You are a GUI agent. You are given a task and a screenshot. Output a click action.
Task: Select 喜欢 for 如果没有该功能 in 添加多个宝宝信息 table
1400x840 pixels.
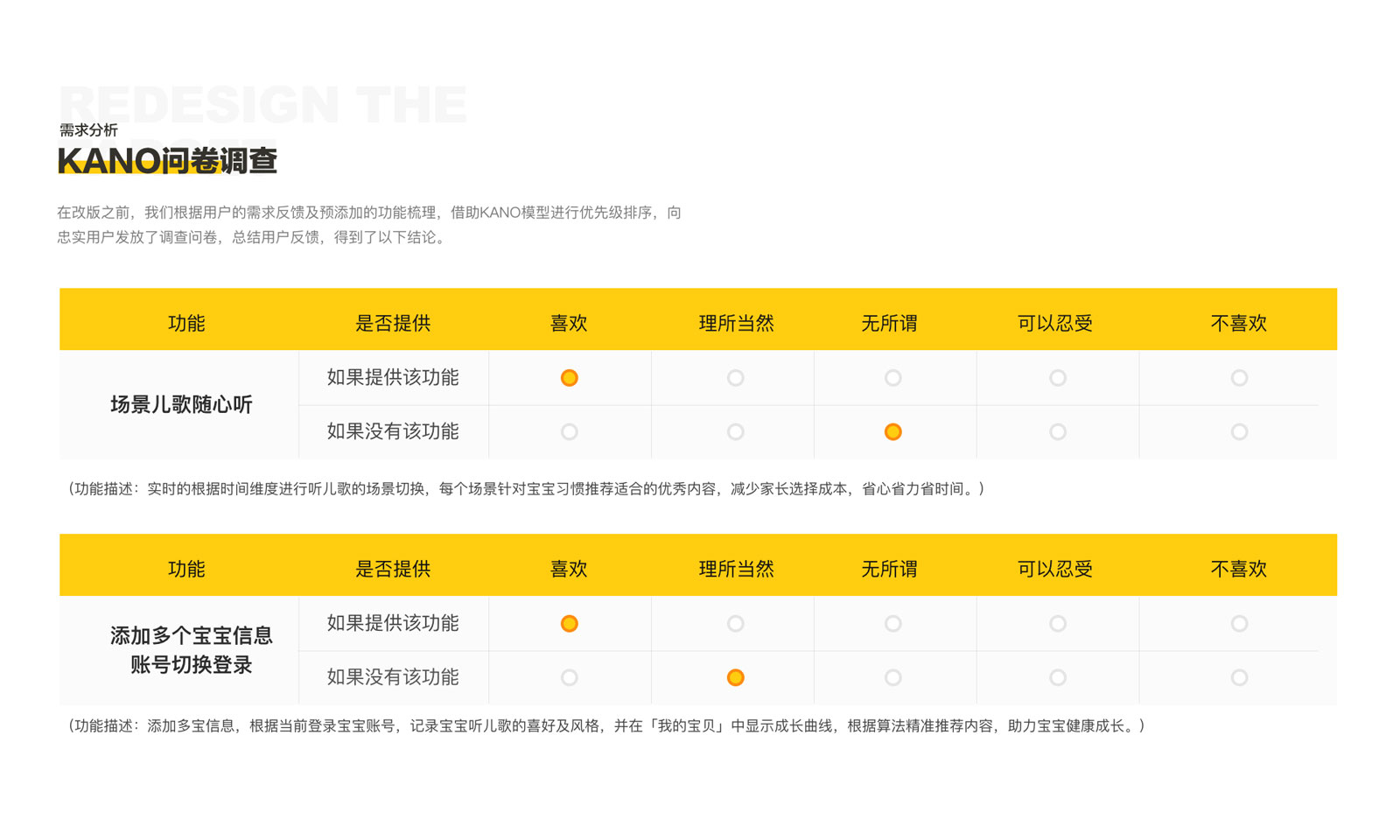pyautogui.click(x=569, y=677)
